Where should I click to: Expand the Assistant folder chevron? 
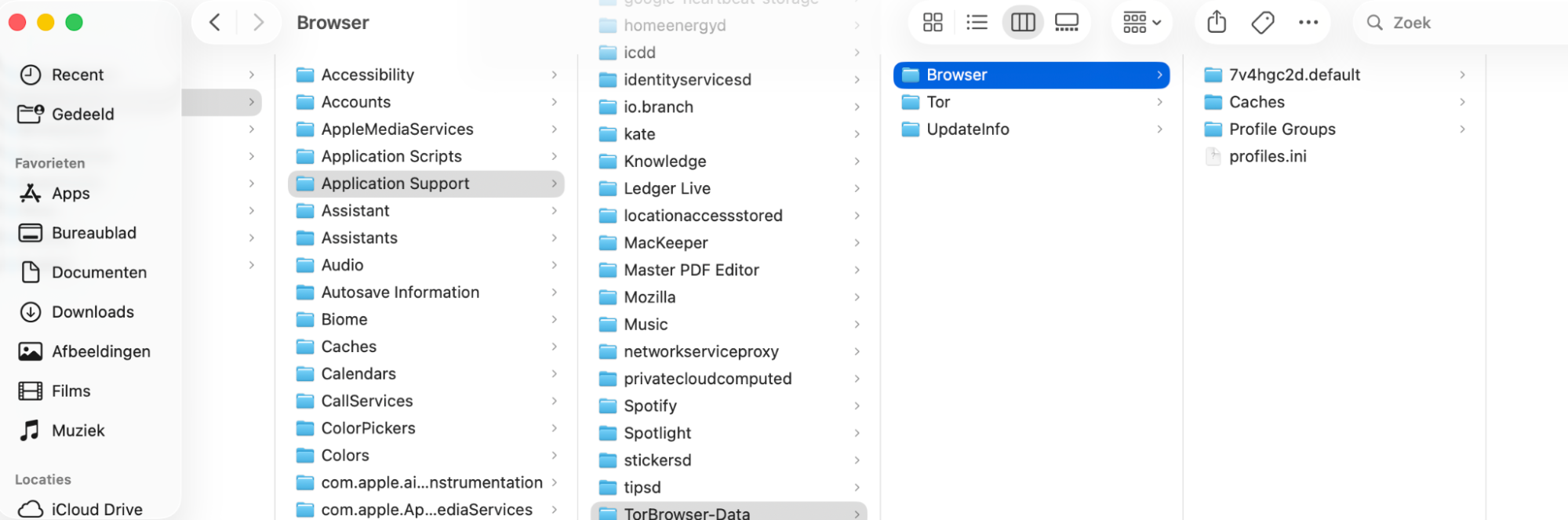[x=554, y=210]
